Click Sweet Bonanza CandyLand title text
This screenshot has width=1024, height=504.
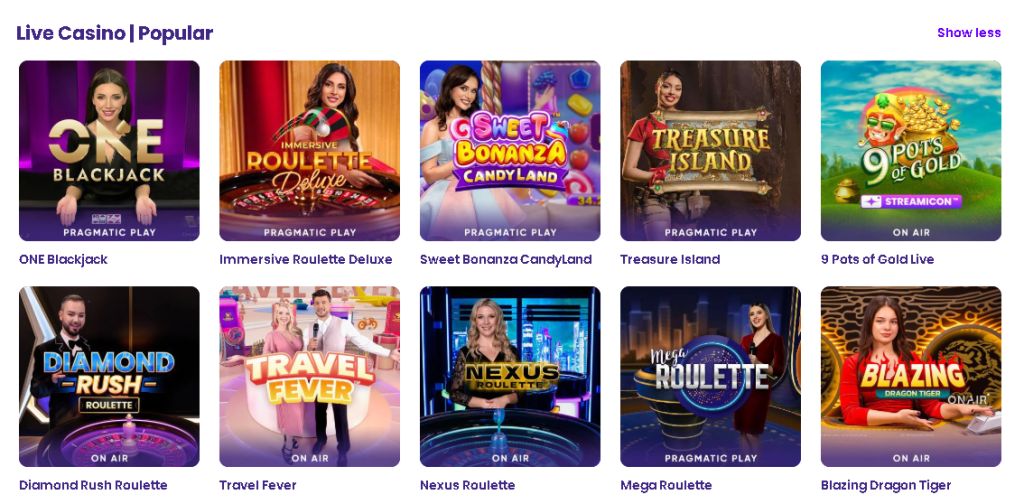pos(505,260)
